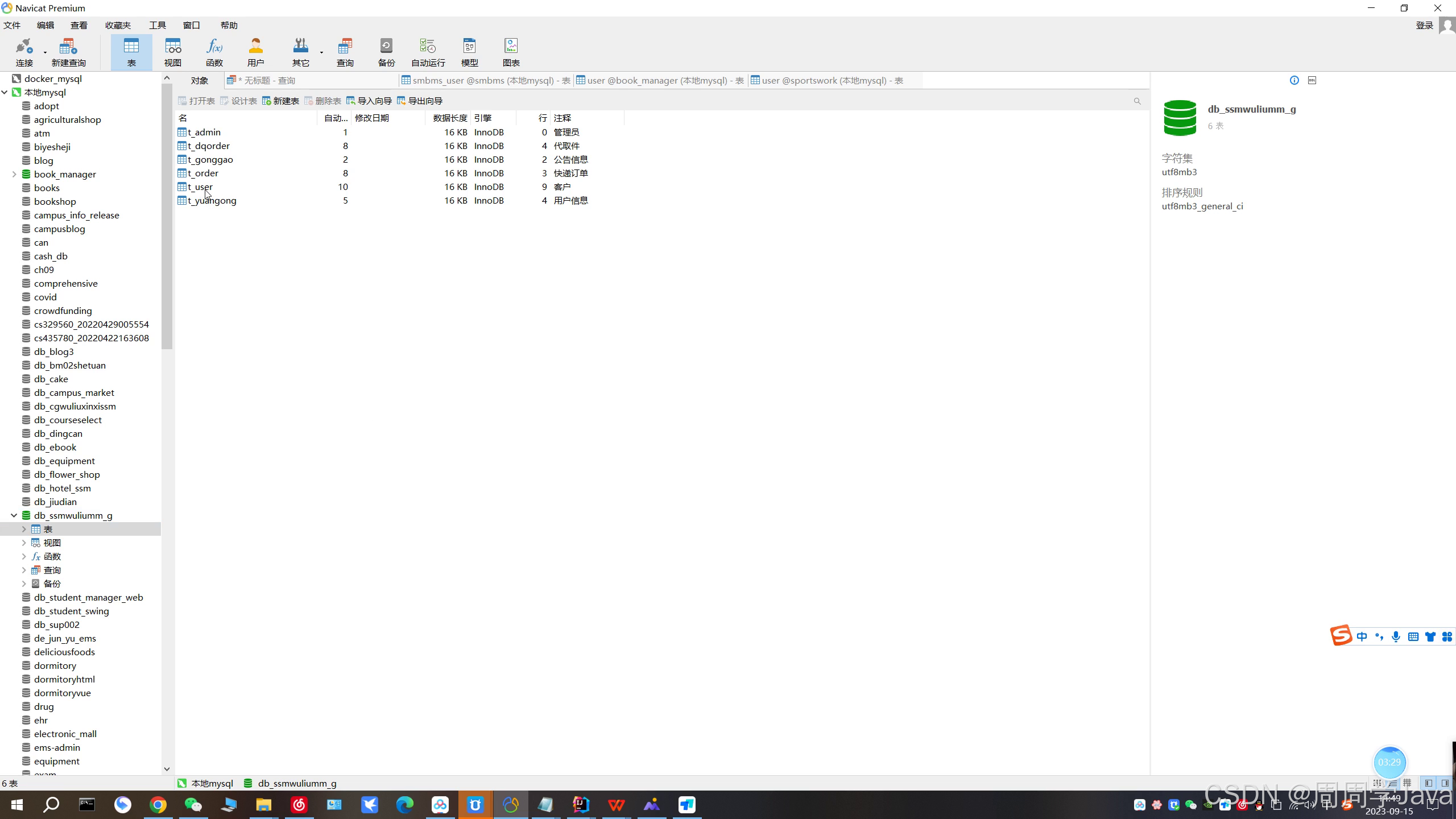
Task: Open the Backup (备份) toolbar icon
Action: click(386, 52)
